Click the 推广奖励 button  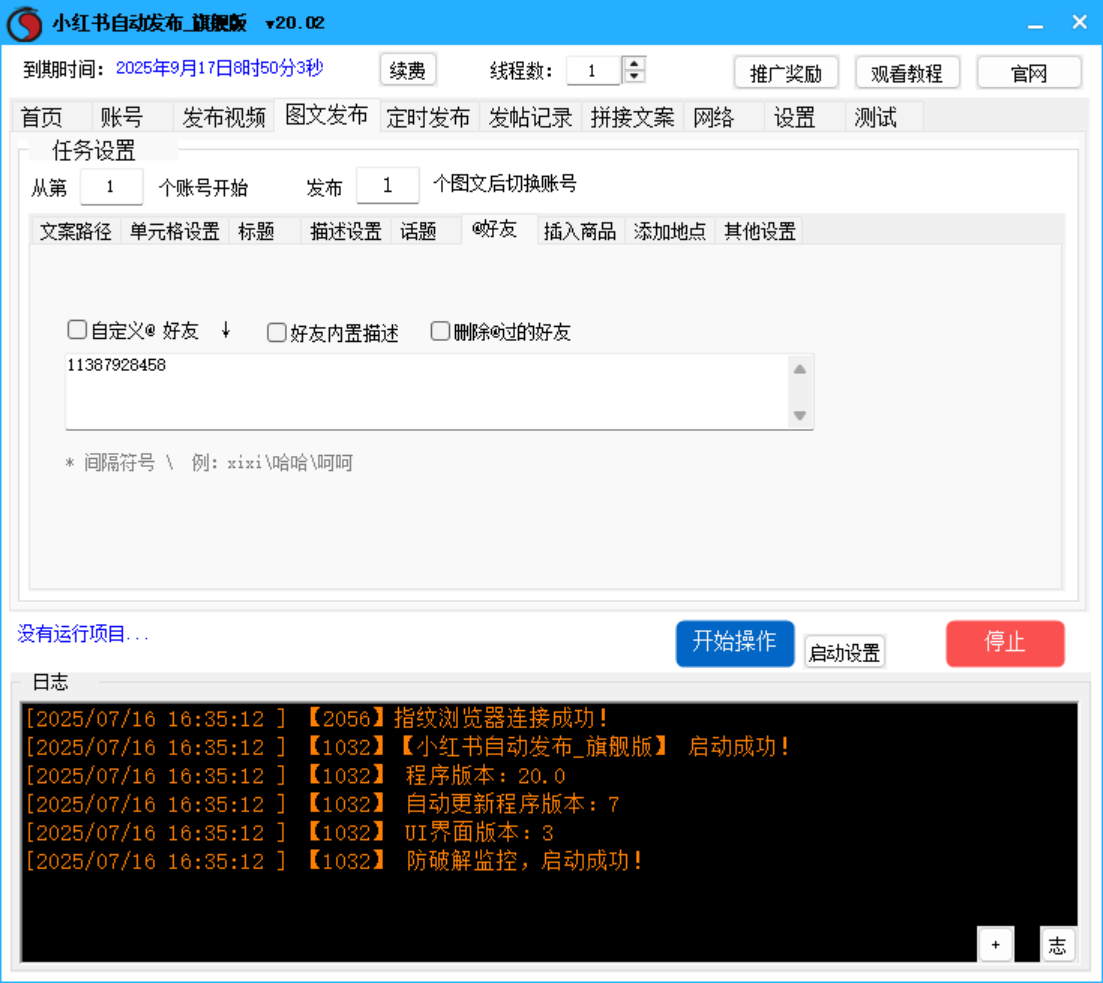(x=786, y=72)
